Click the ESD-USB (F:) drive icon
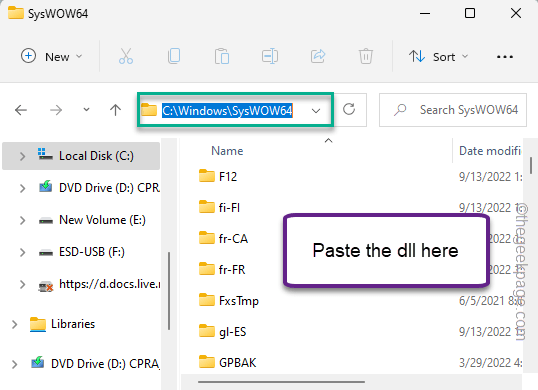 (46, 253)
